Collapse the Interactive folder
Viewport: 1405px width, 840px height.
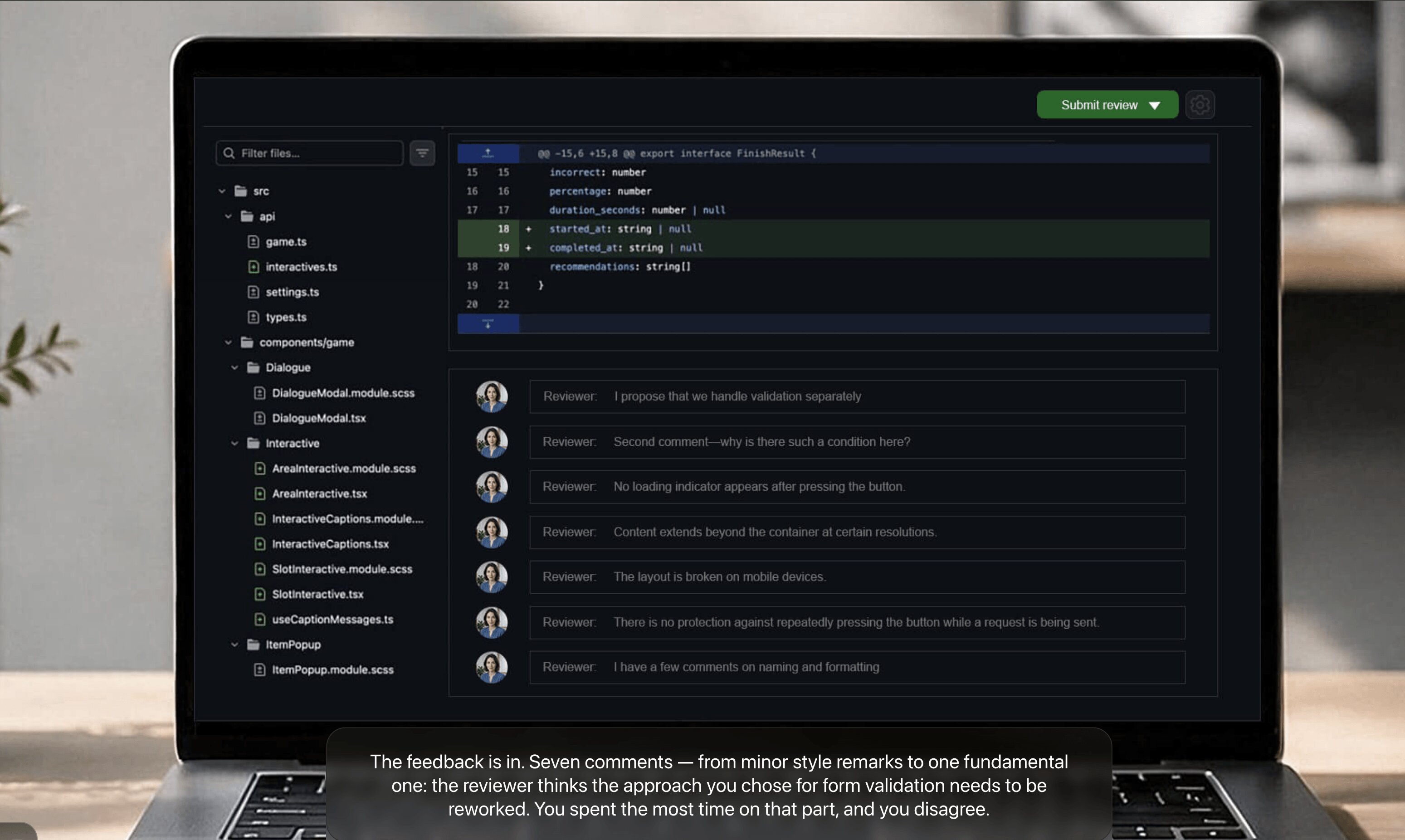point(234,443)
